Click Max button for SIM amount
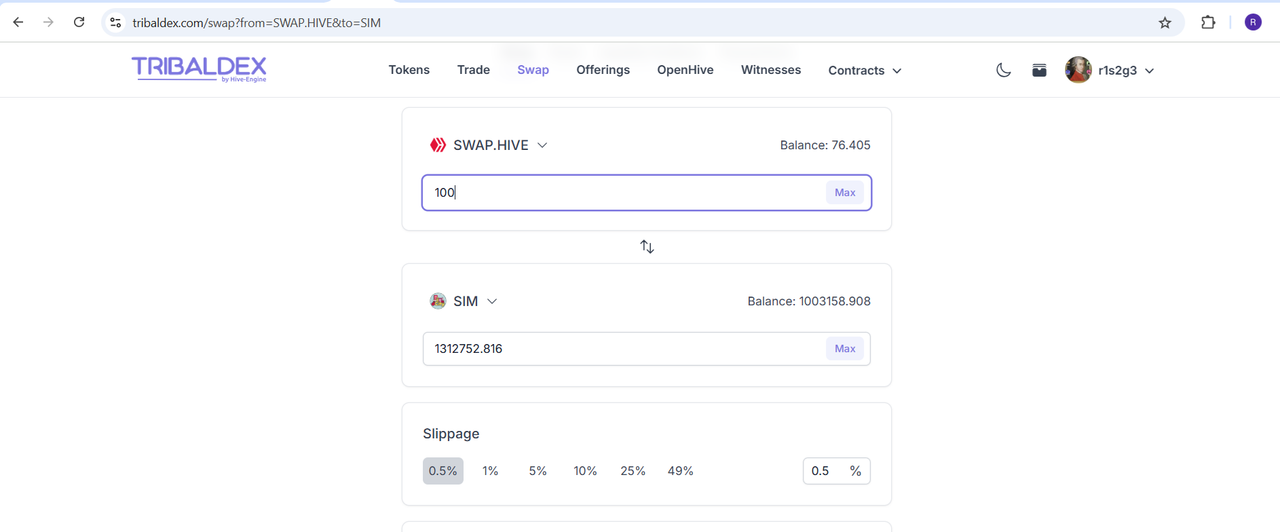 (x=845, y=349)
